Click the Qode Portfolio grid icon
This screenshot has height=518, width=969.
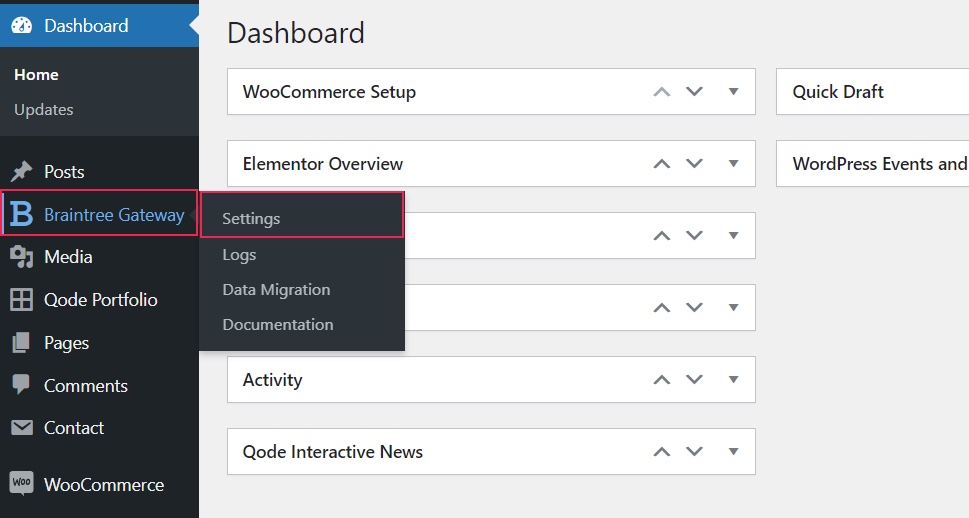22,300
